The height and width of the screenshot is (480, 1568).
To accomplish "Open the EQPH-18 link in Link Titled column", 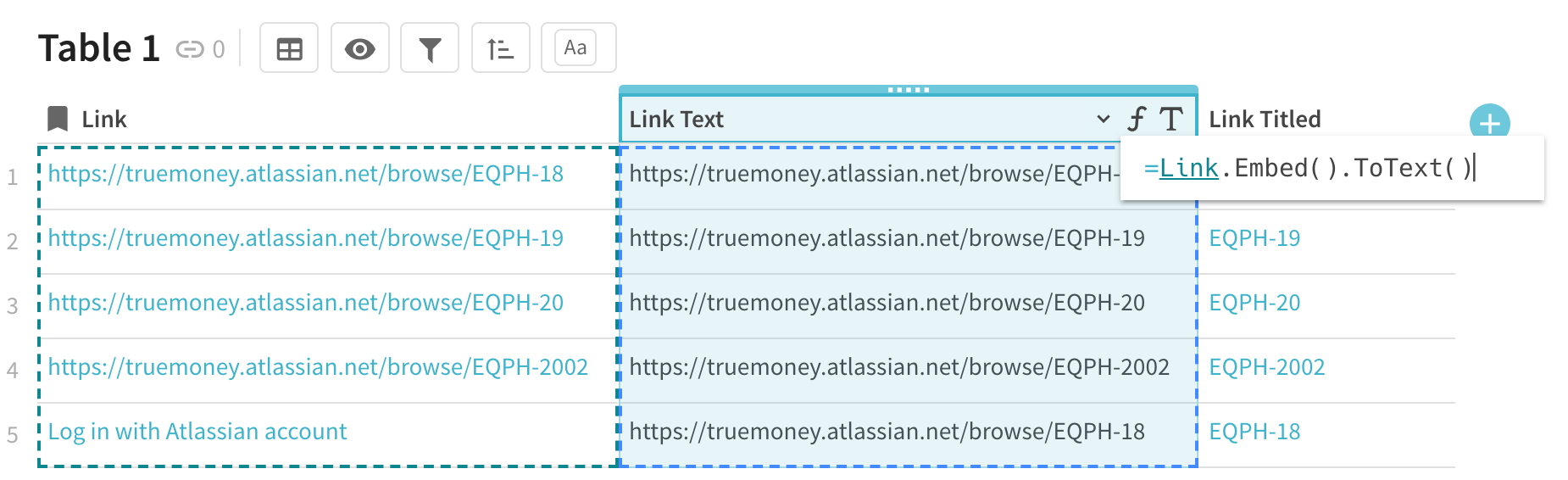I will click(x=1254, y=432).
